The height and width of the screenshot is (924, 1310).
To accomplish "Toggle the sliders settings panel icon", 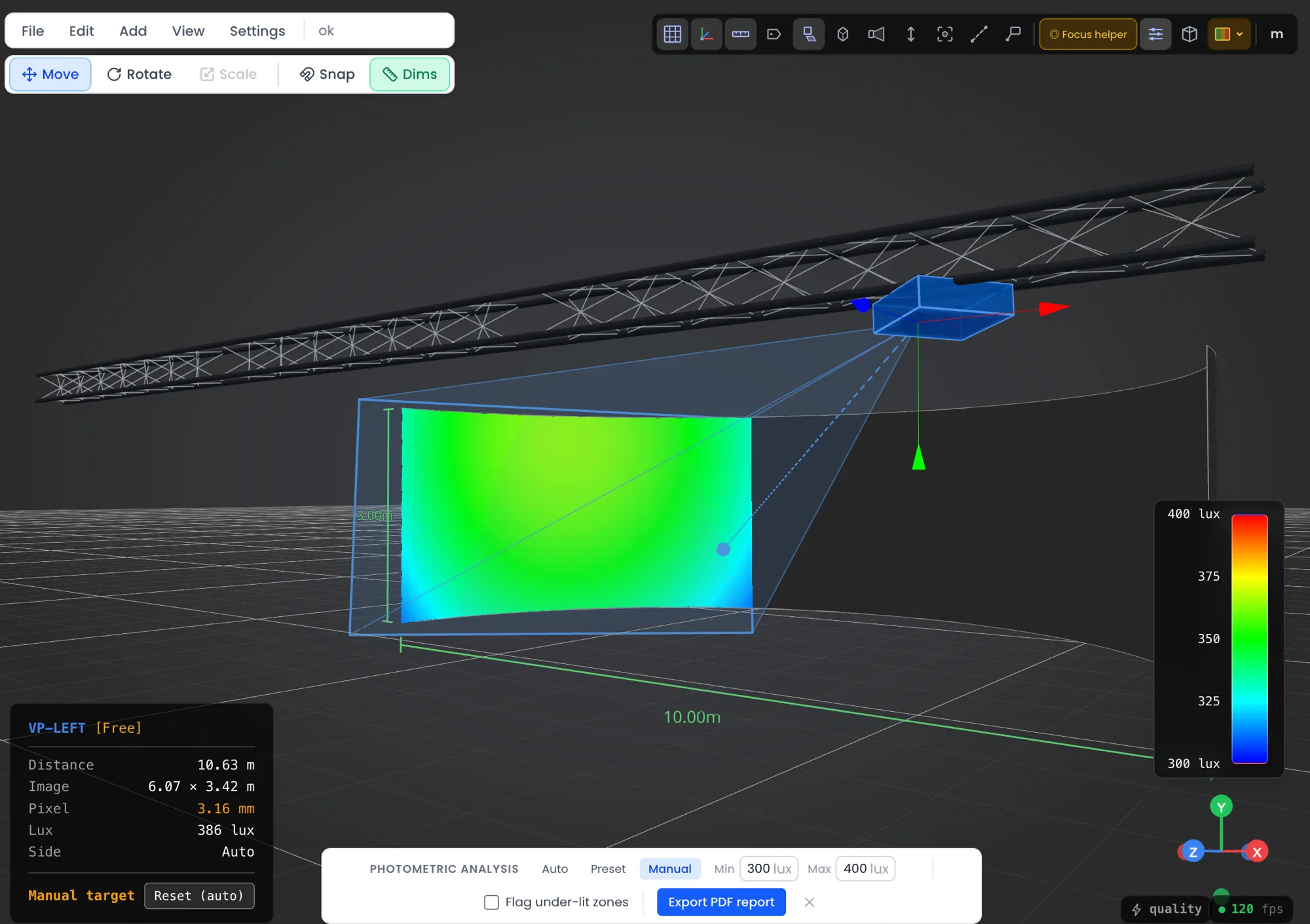I will pos(1155,34).
